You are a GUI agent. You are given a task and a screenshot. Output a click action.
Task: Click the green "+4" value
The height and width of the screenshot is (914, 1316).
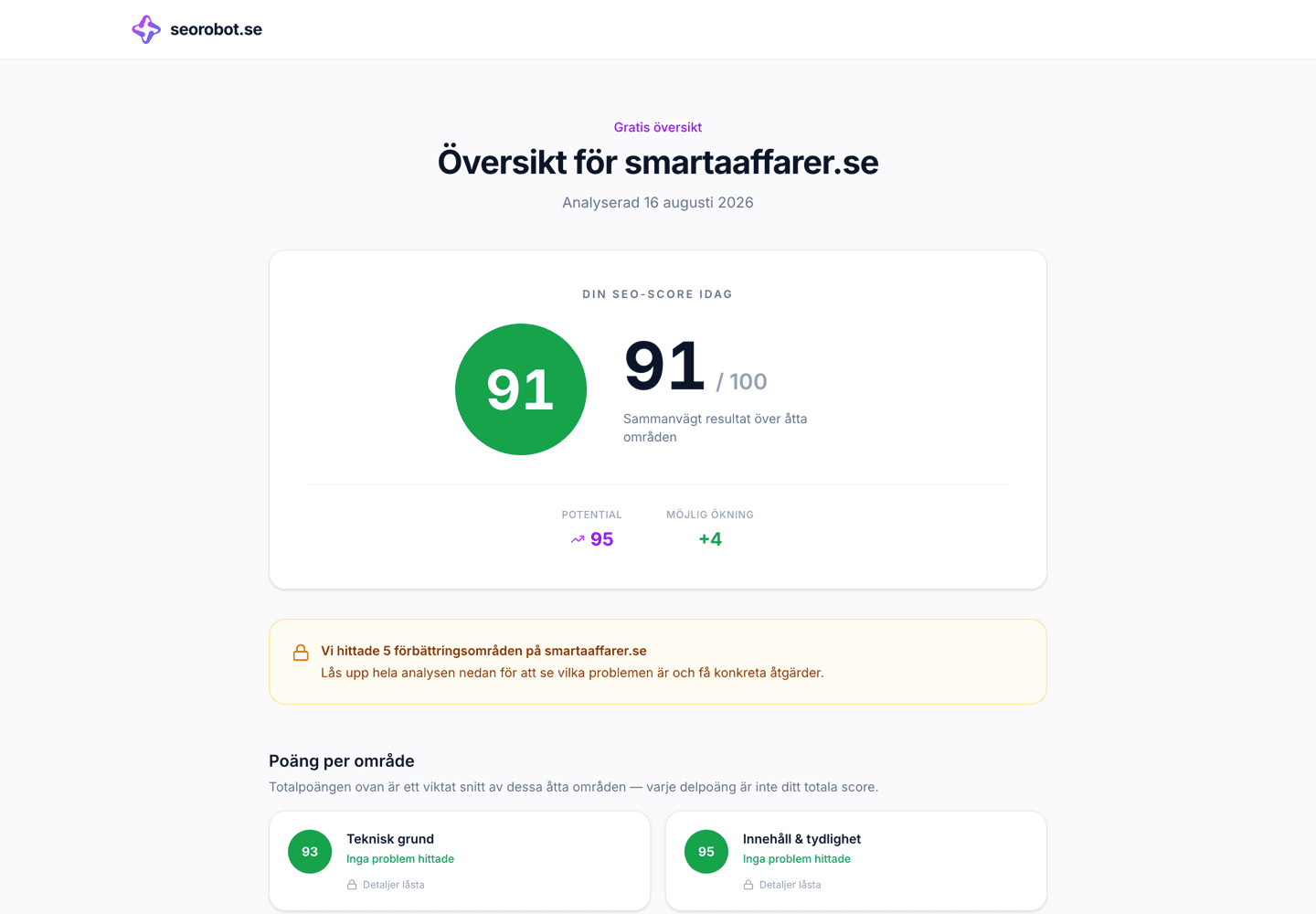710,539
